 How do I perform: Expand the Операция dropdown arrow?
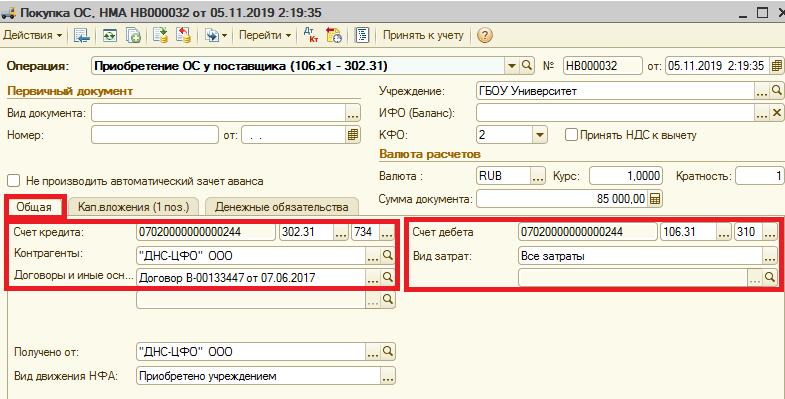pos(512,66)
